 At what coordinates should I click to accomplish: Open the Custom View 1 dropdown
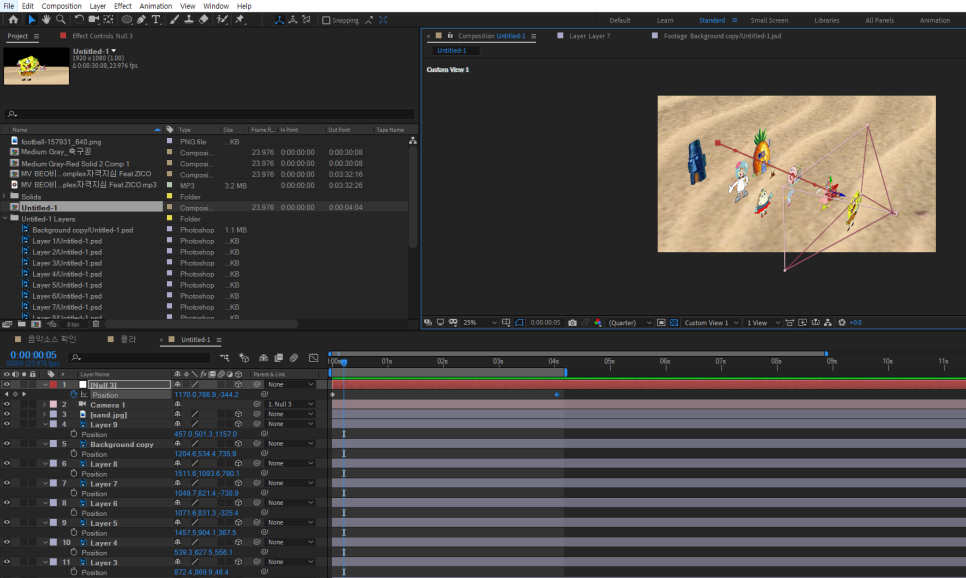tap(711, 322)
